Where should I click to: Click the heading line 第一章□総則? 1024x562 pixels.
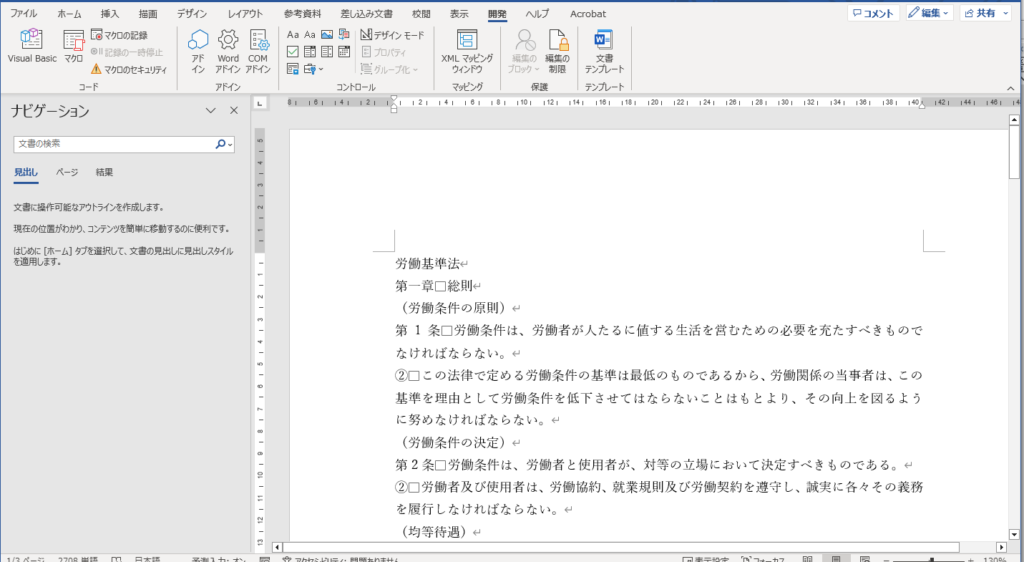[434, 286]
